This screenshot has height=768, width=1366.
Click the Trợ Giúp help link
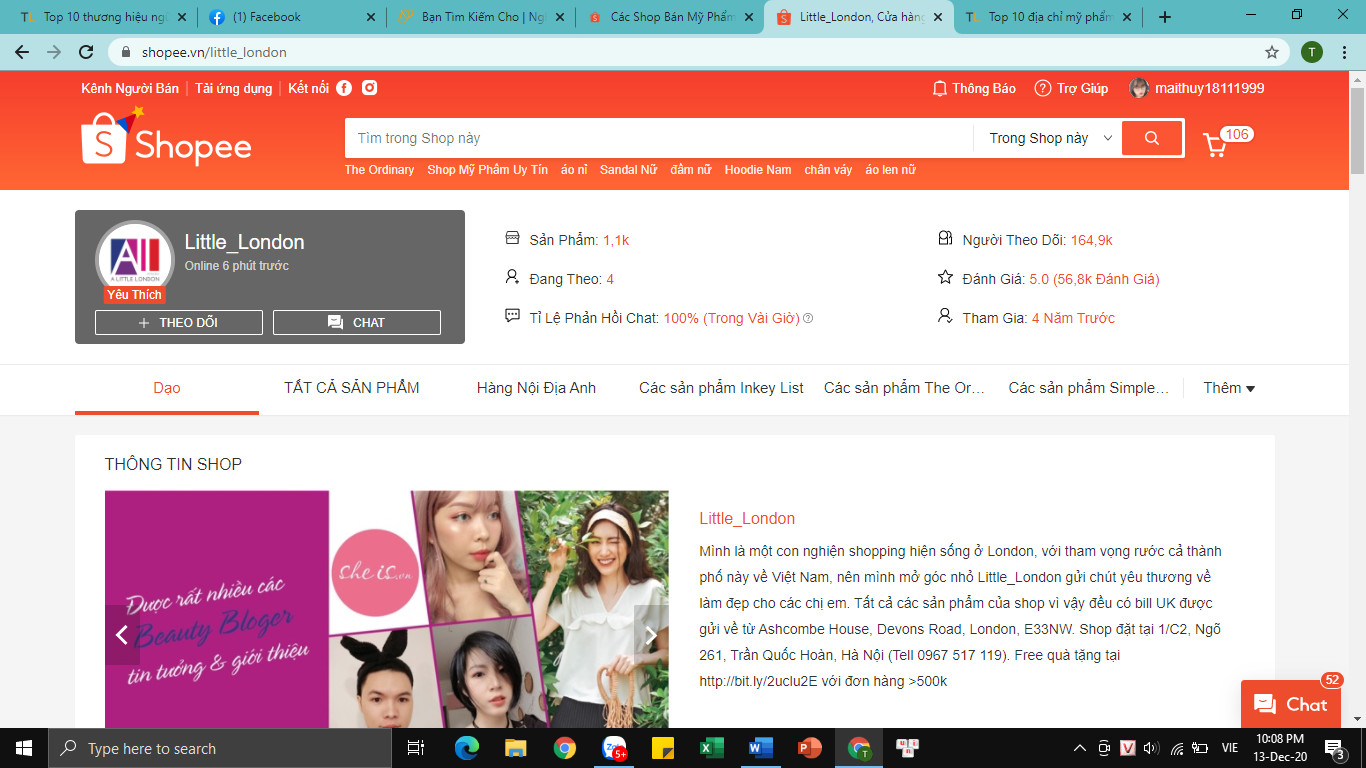(1071, 88)
